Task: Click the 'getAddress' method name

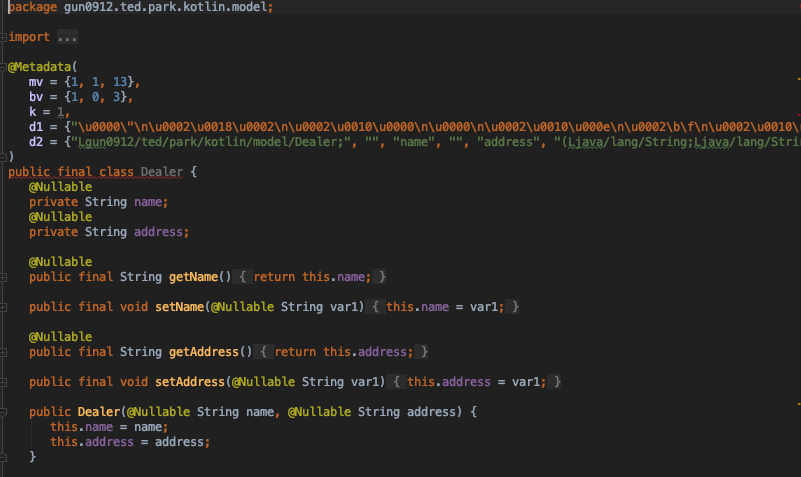Action: click(204, 352)
